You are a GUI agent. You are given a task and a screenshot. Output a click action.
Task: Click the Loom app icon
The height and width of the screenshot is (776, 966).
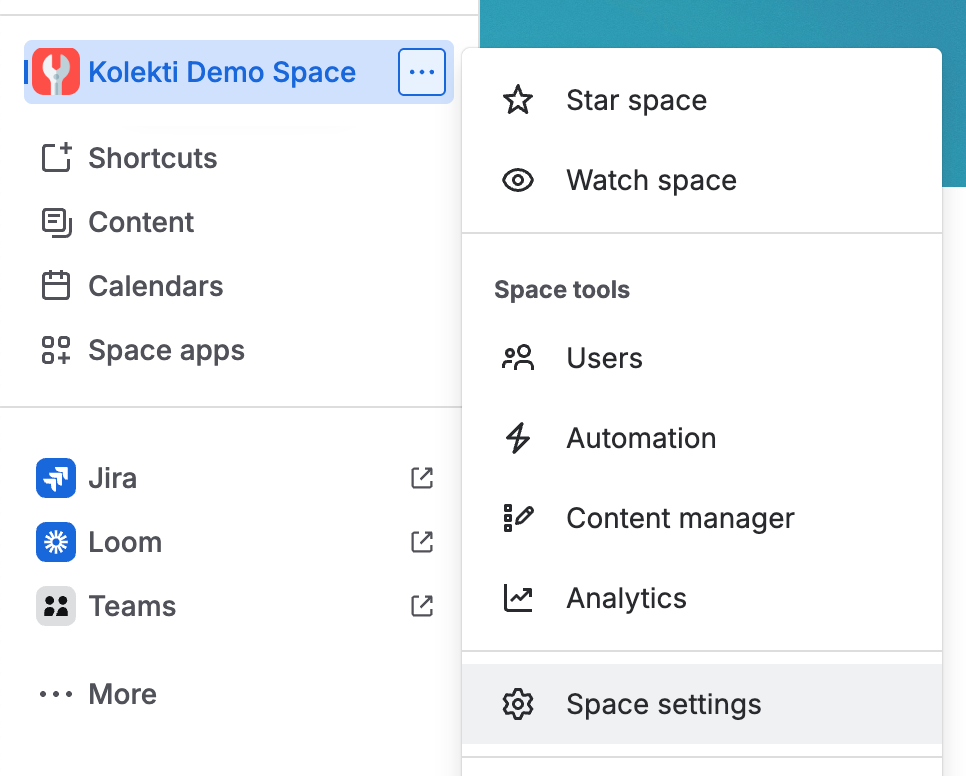click(56, 542)
